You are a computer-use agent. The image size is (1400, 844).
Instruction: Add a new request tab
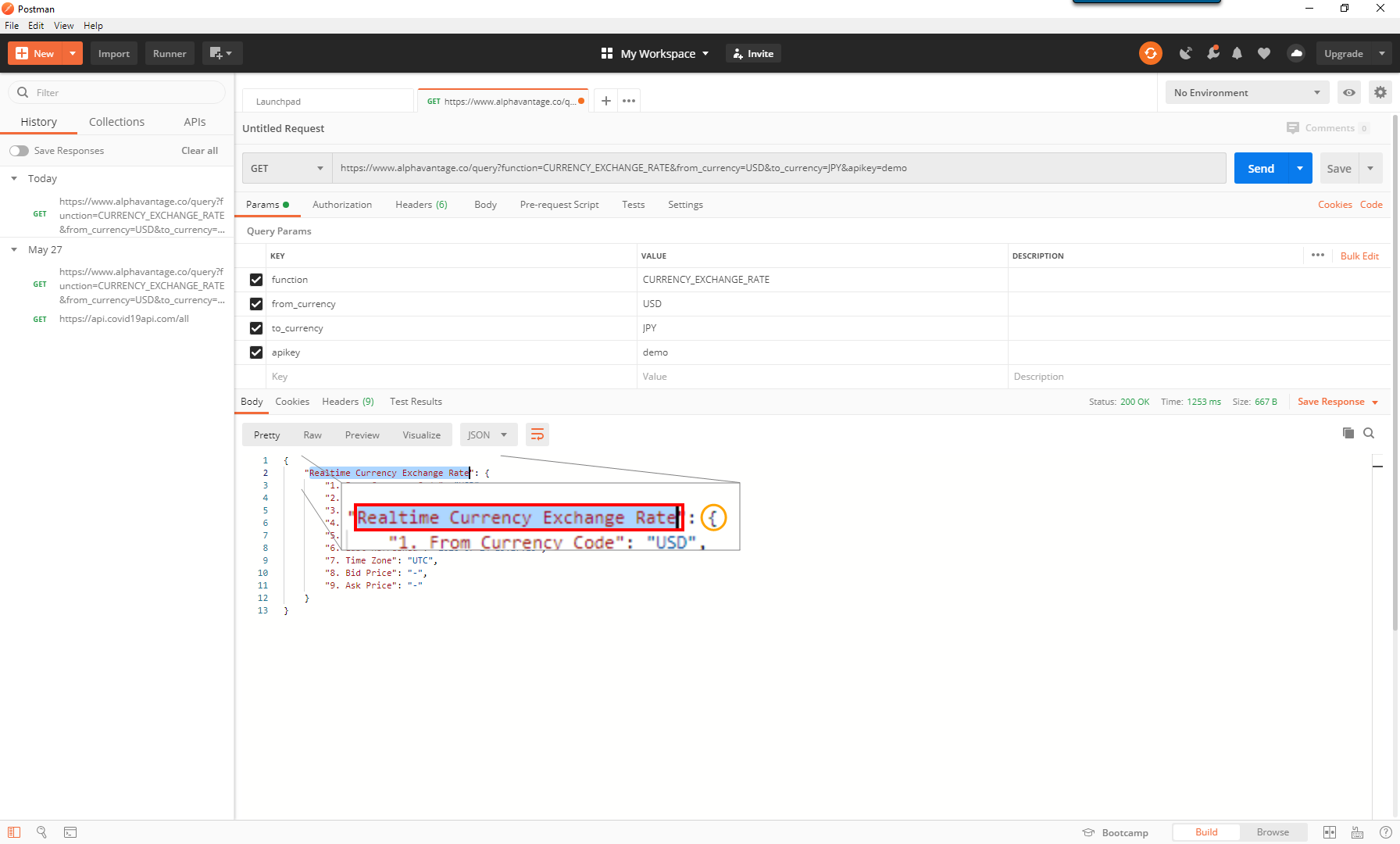click(605, 101)
